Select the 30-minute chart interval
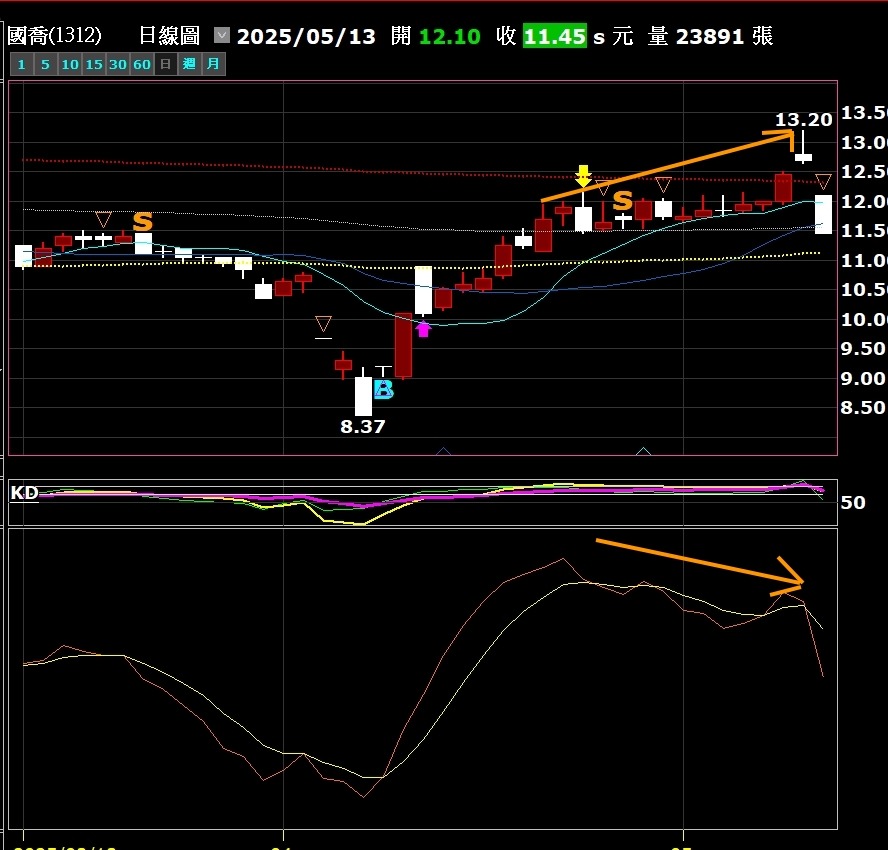The height and width of the screenshot is (850, 888). click(117, 65)
